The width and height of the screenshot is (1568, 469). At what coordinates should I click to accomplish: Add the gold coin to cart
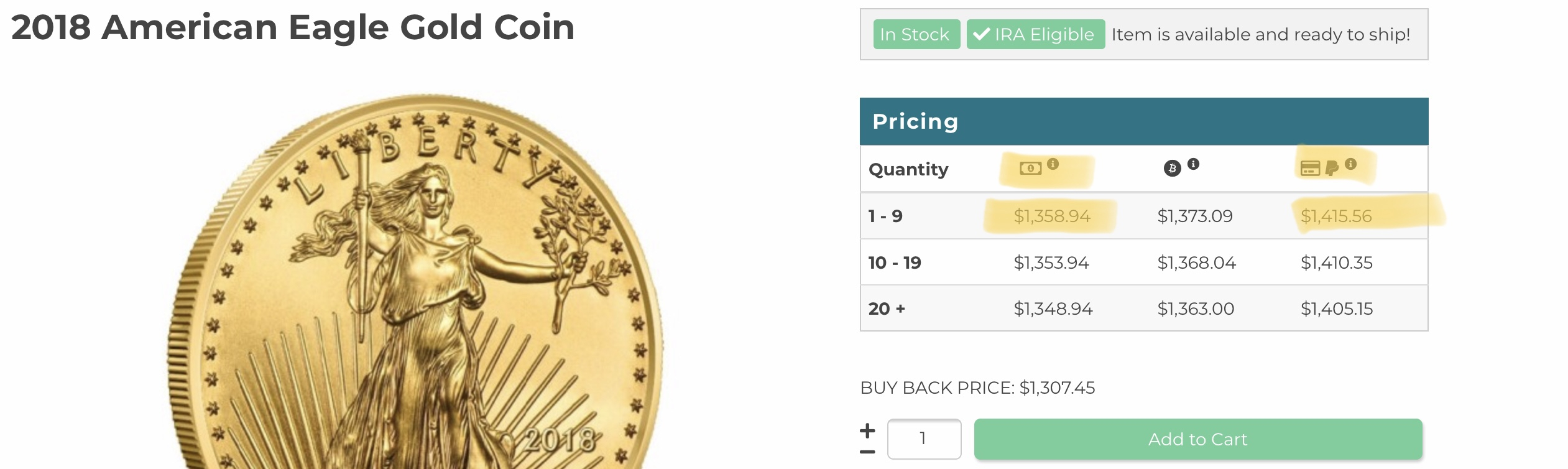1197,439
